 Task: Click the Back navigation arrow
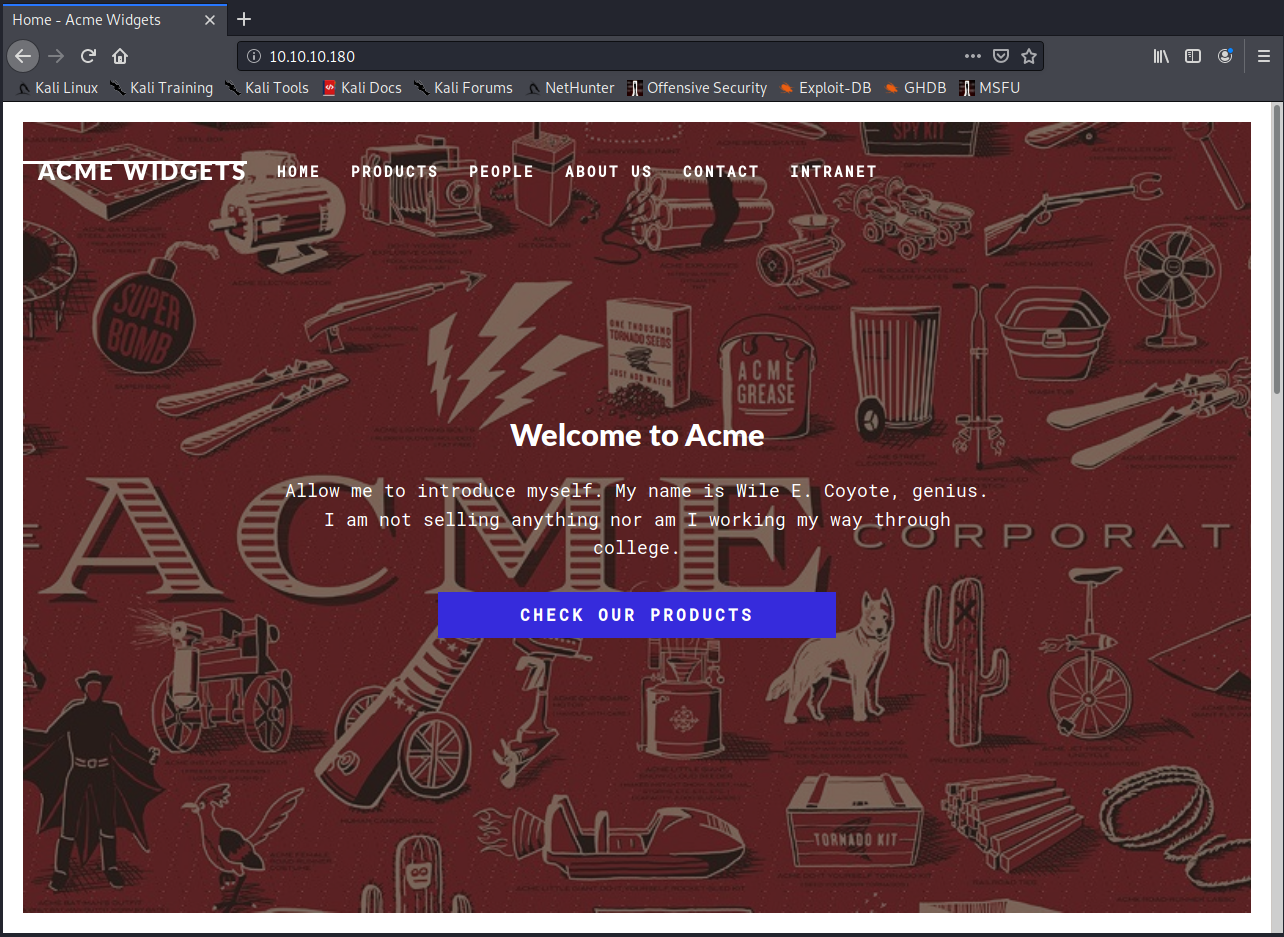(22, 56)
